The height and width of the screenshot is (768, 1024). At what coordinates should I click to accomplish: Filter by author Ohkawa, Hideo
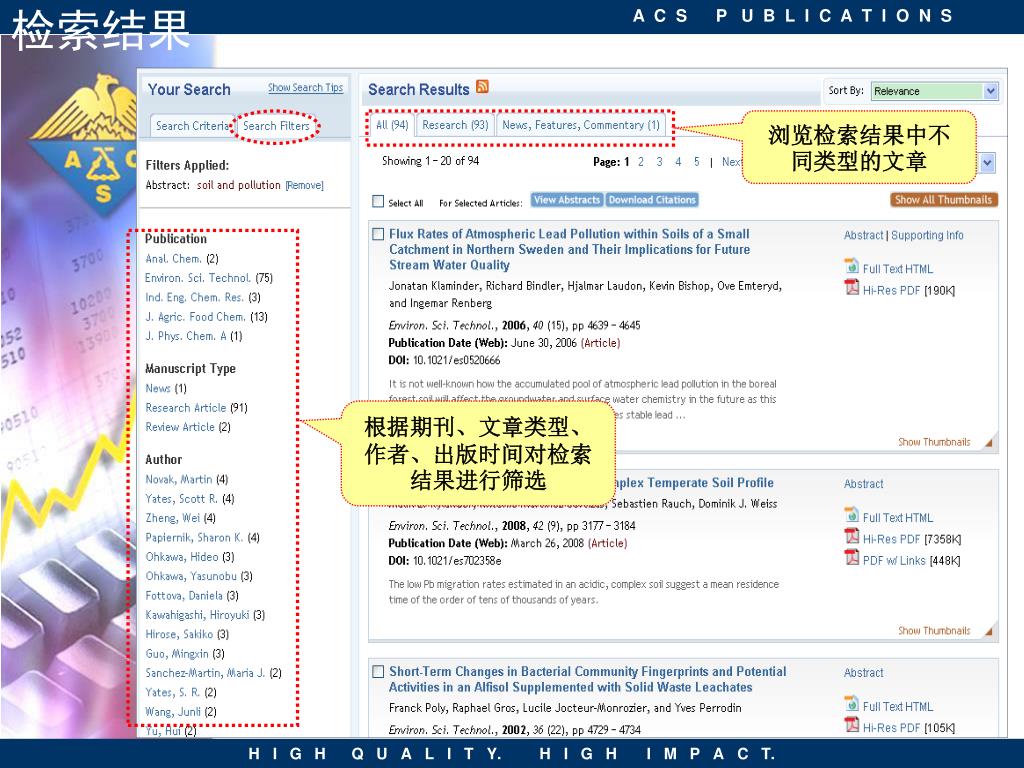pyautogui.click(x=182, y=557)
